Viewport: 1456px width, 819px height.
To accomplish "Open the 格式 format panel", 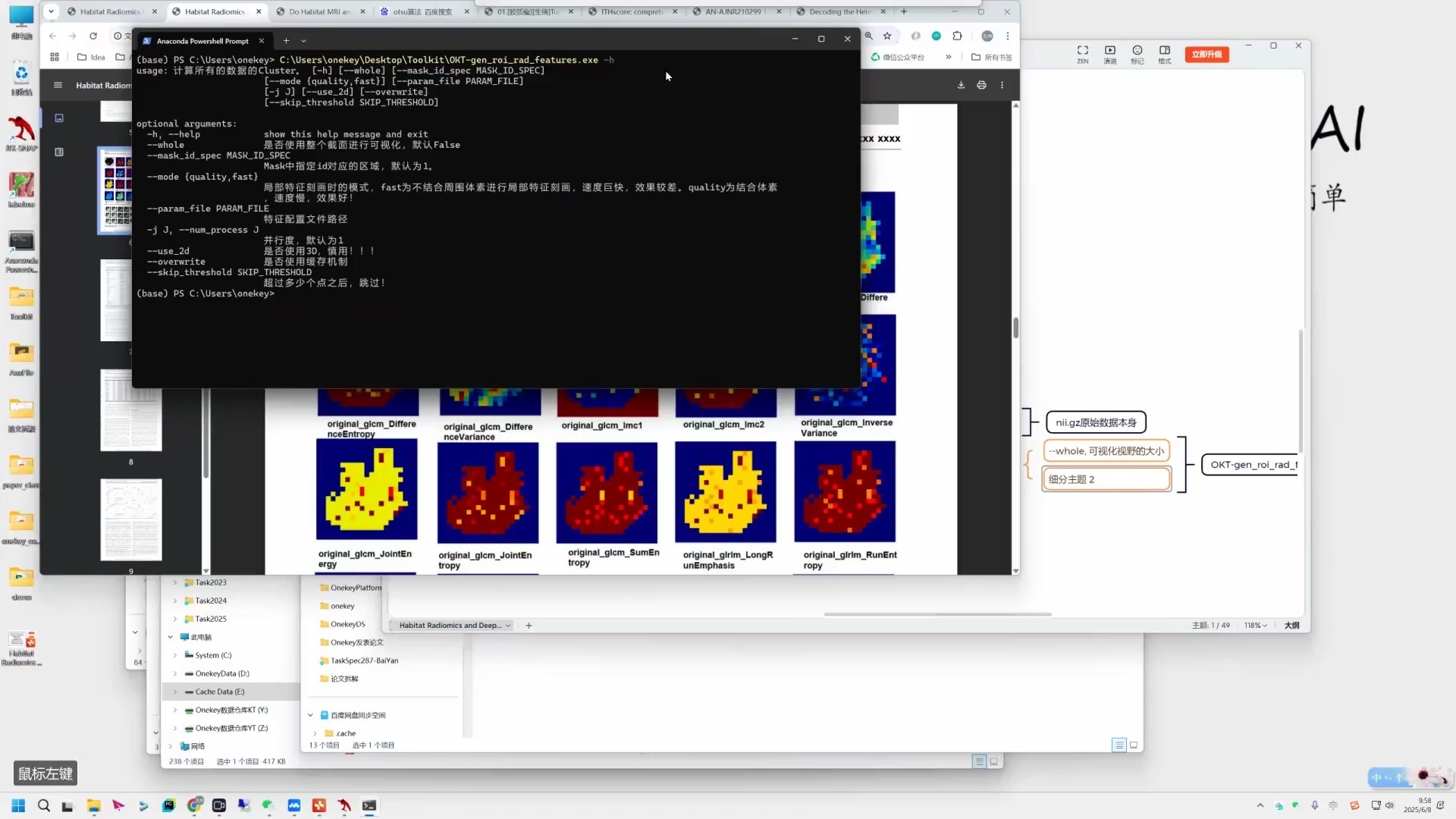I will coord(1165,54).
